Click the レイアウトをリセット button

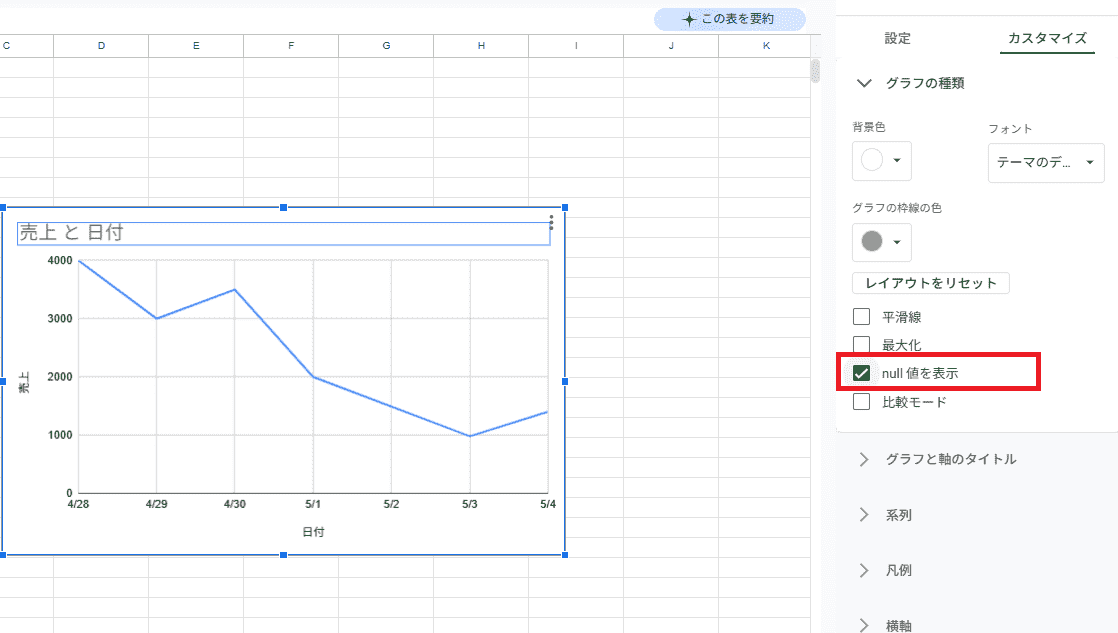[930, 283]
